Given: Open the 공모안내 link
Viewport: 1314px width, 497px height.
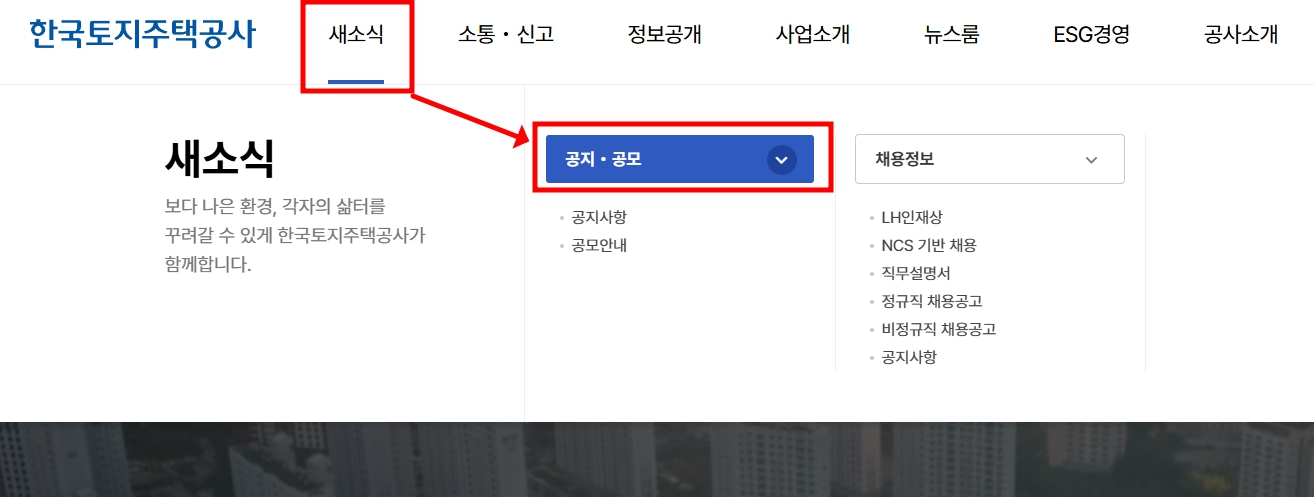Looking at the screenshot, I should pyautogui.click(x=599, y=245).
